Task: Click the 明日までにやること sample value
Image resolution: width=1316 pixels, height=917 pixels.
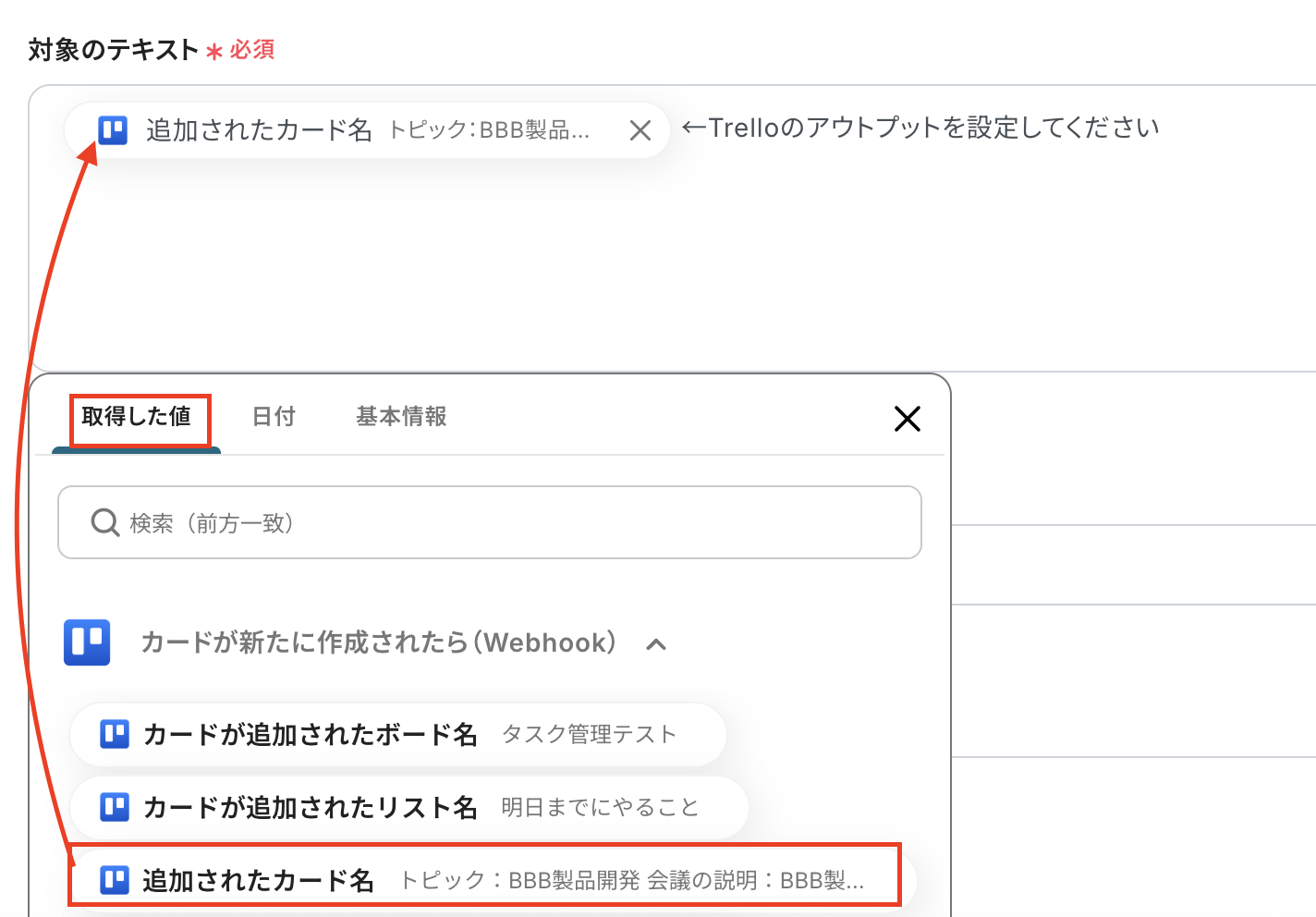Action: [x=600, y=807]
